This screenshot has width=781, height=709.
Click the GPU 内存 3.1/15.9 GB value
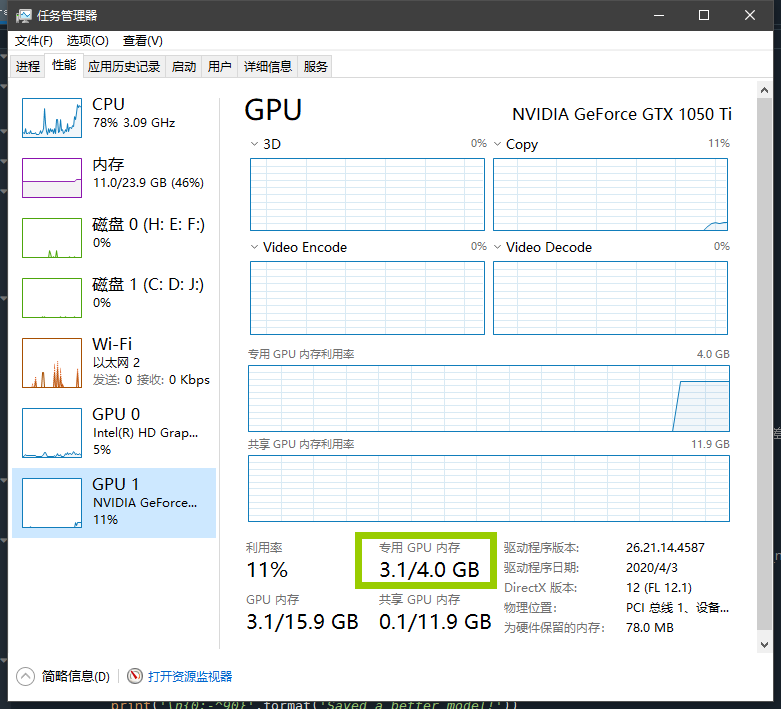coord(302,621)
